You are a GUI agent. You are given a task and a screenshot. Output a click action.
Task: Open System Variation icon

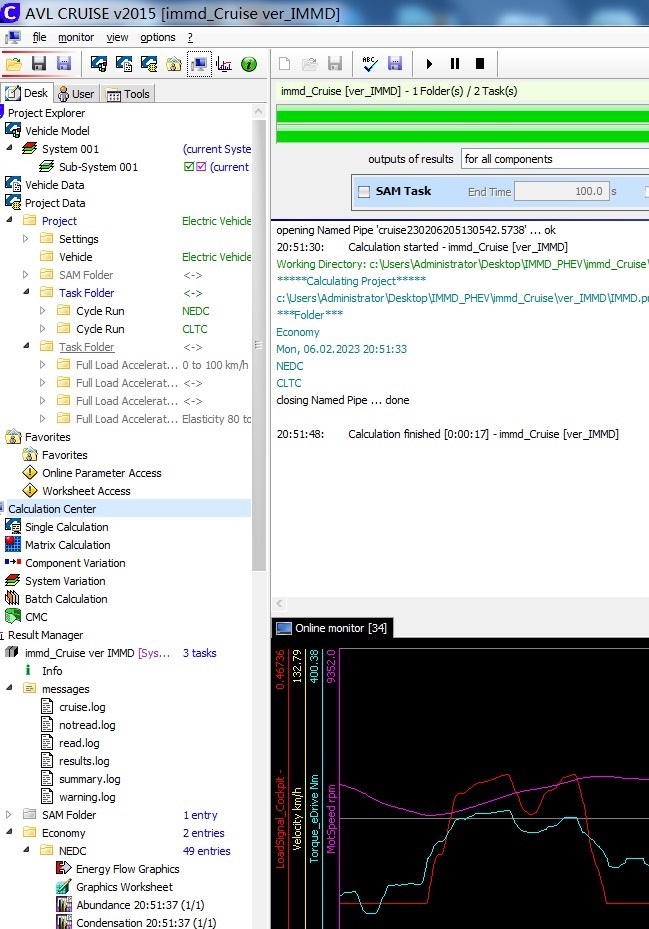pos(13,580)
